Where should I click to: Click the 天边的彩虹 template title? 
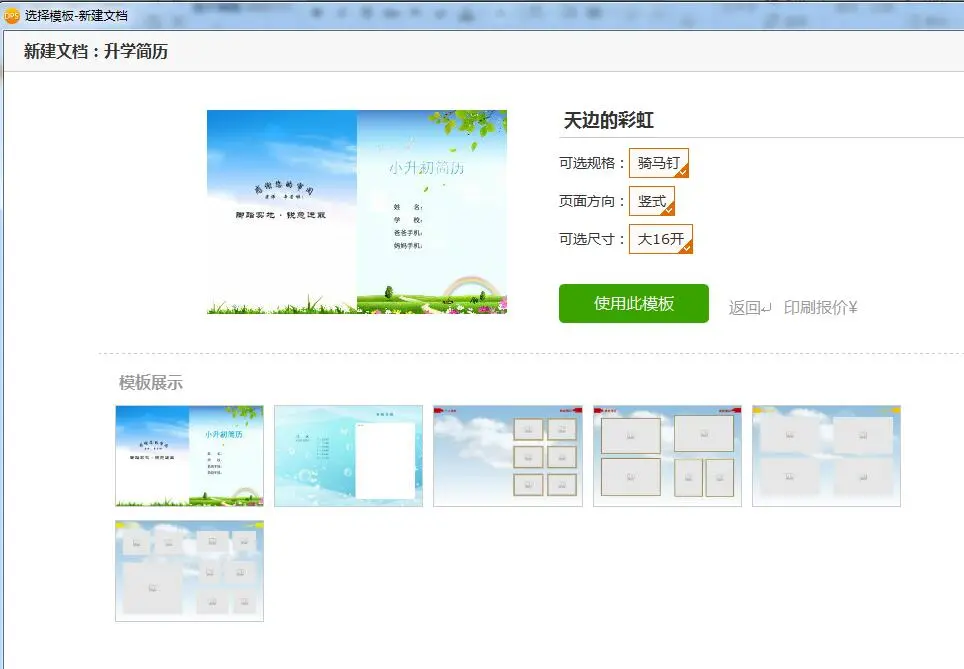608,121
